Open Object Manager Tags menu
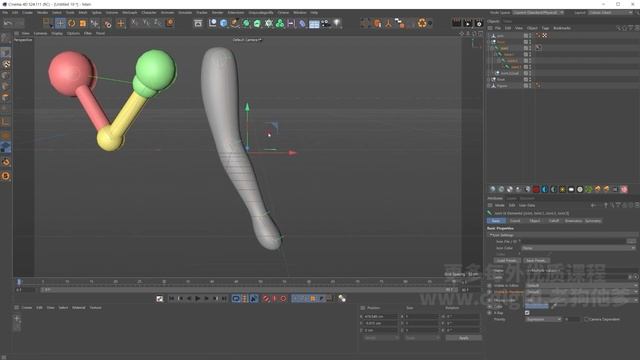 pyautogui.click(x=545, y=28)
